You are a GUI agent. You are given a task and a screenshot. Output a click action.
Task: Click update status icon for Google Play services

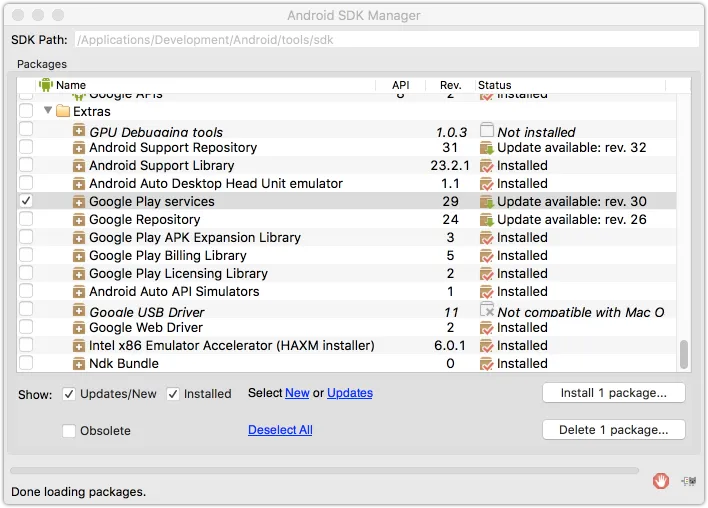tap(487, 202)
